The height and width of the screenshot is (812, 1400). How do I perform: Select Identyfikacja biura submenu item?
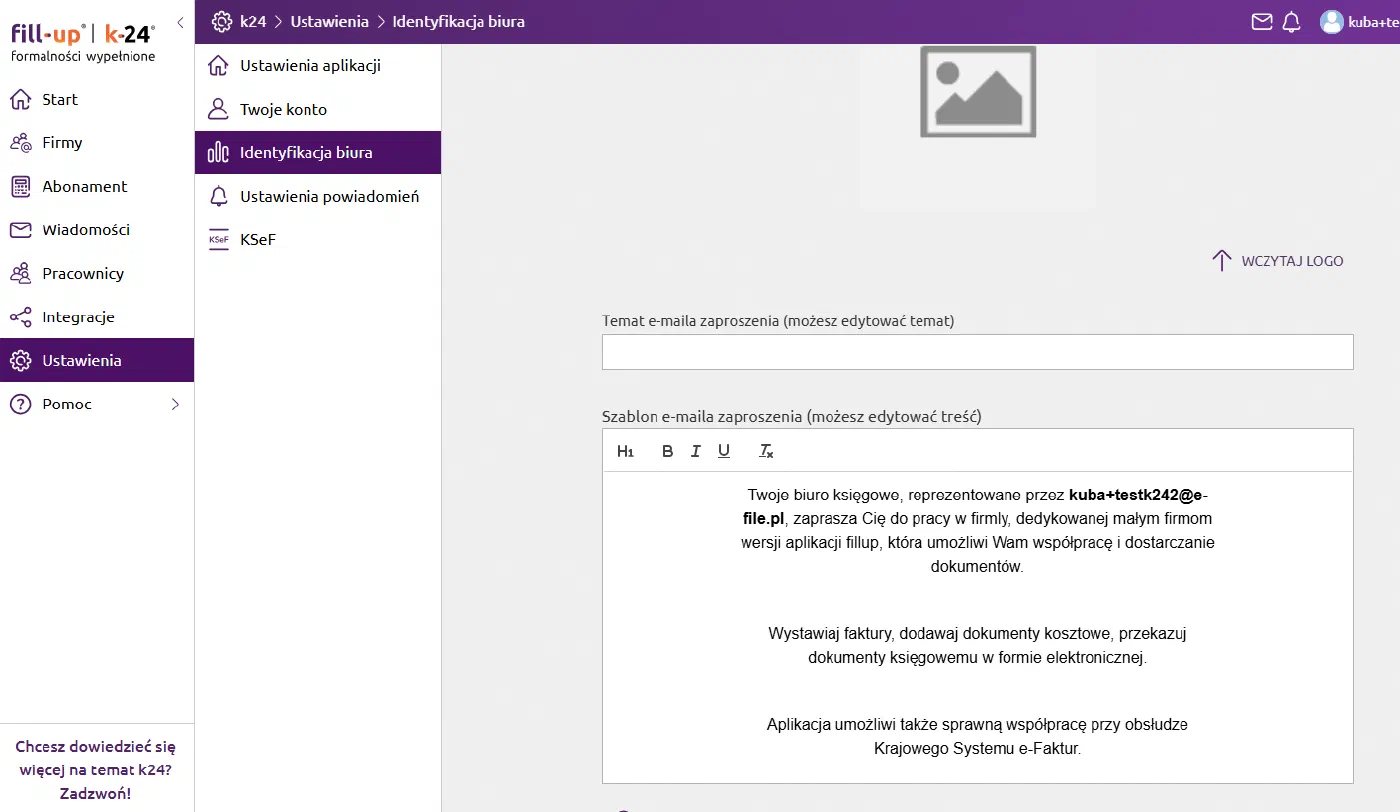pos(318,153)
